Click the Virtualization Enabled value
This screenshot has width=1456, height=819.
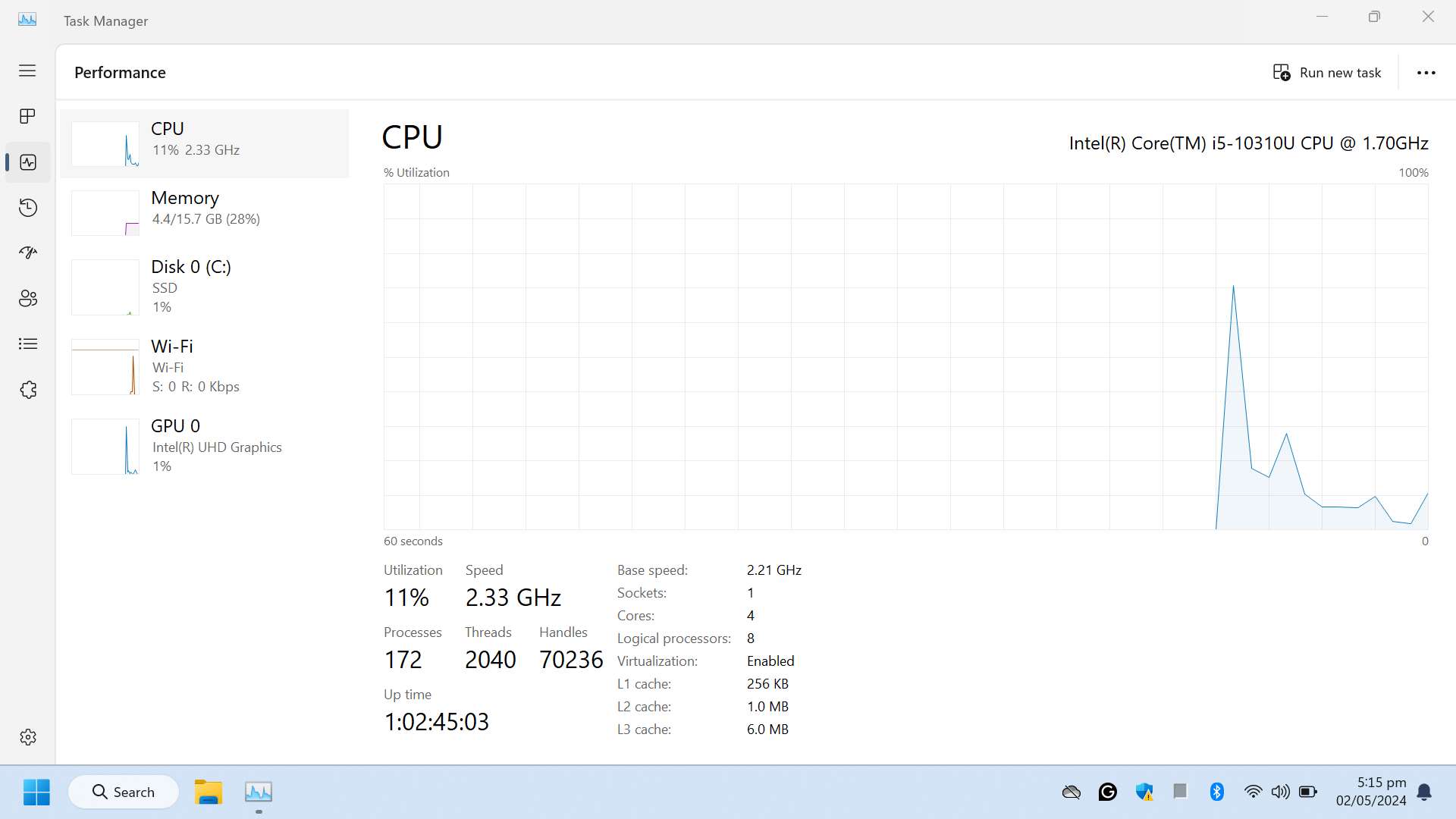pos(770,661)
